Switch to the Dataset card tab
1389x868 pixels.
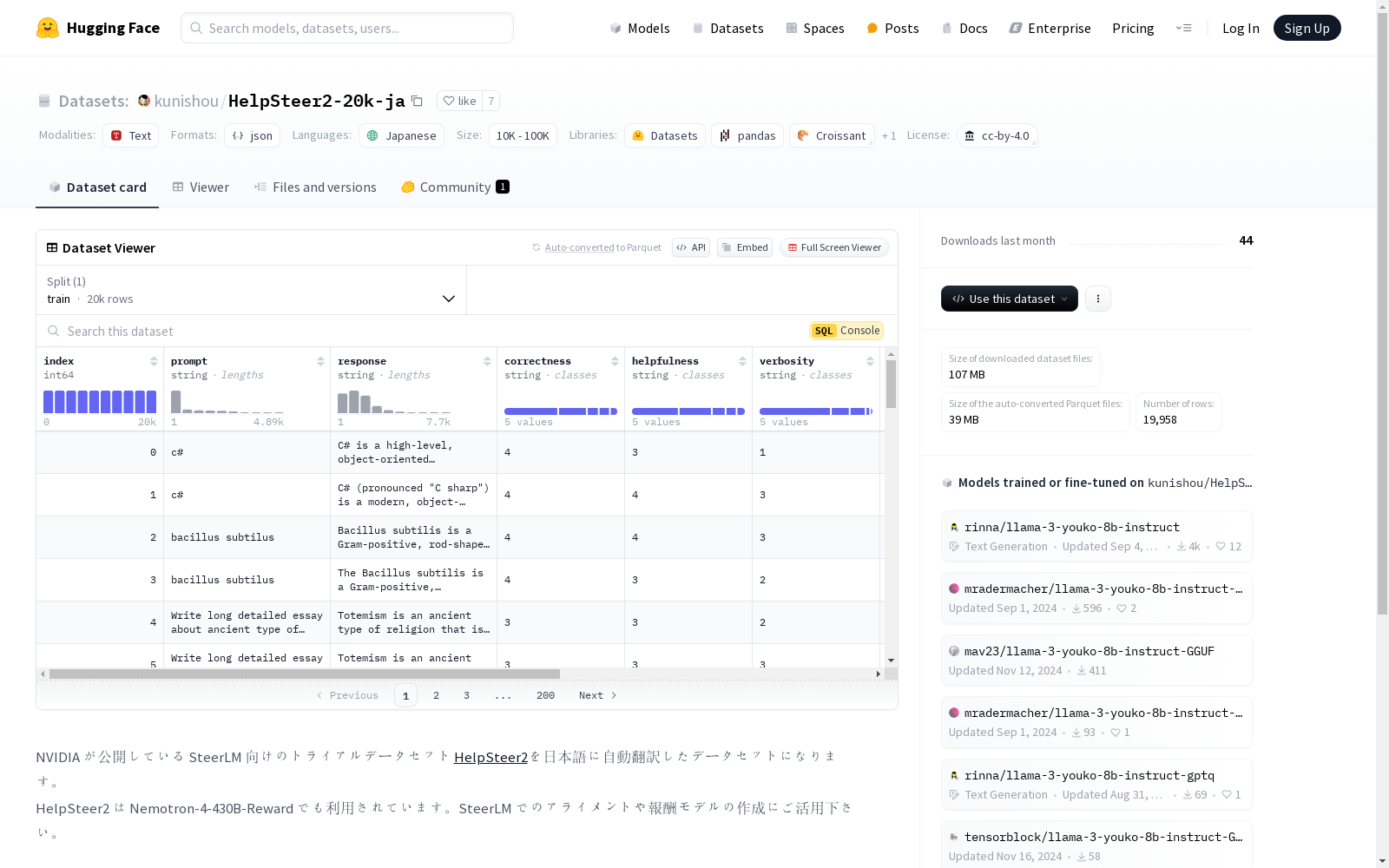97,187
